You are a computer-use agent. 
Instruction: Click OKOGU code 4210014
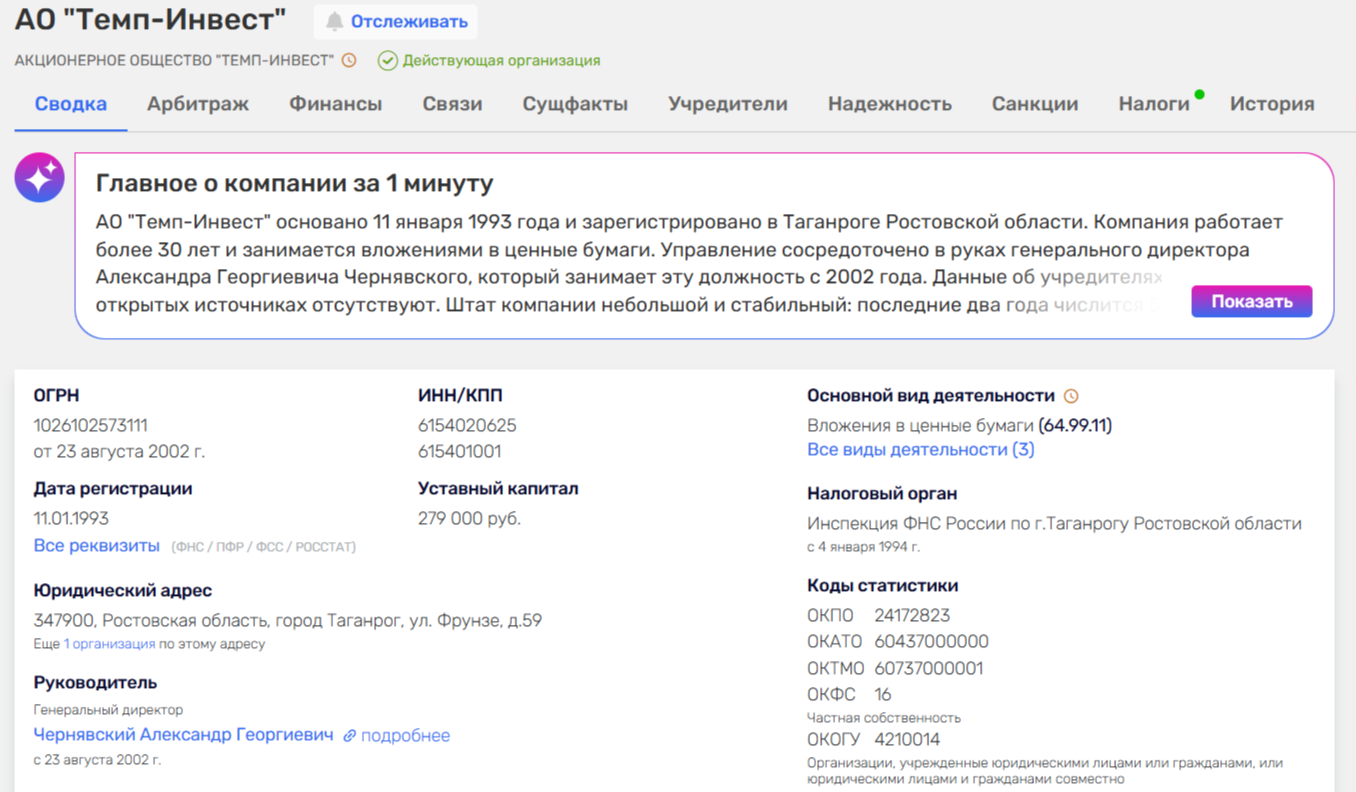pos(907,740)
